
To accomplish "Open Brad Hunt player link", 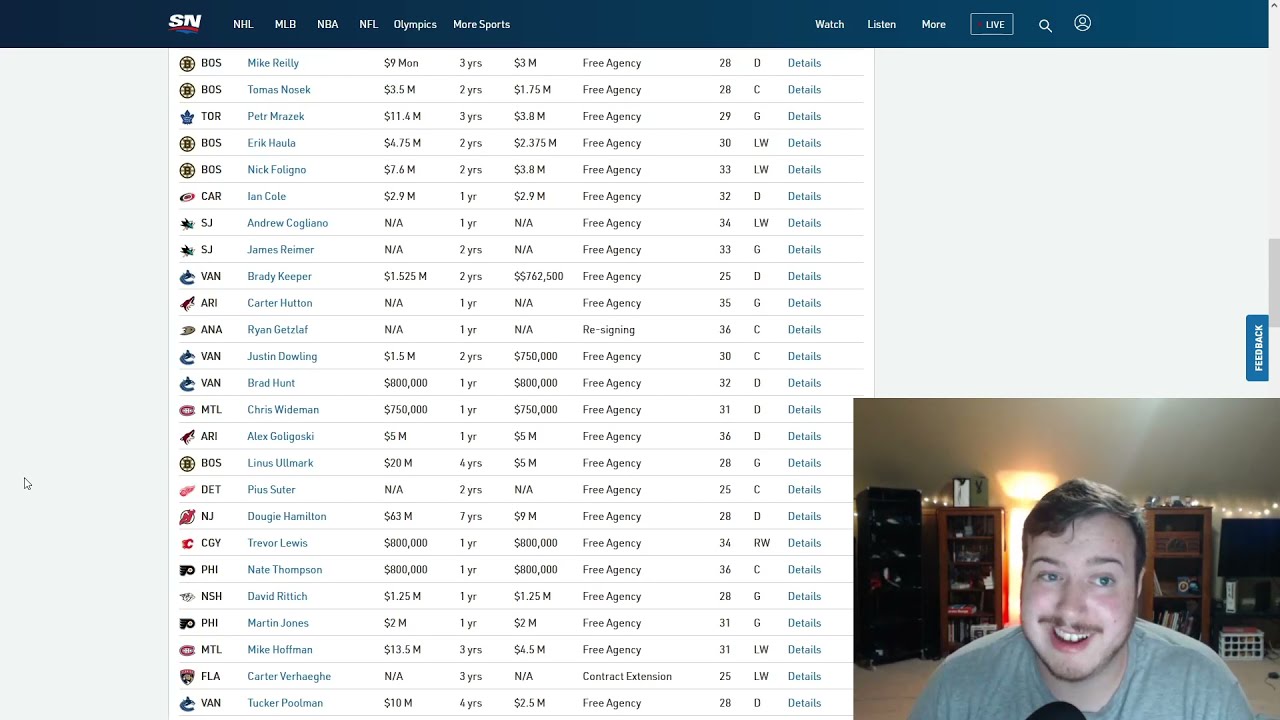I will pyautogui.click(x=271, y=383).
